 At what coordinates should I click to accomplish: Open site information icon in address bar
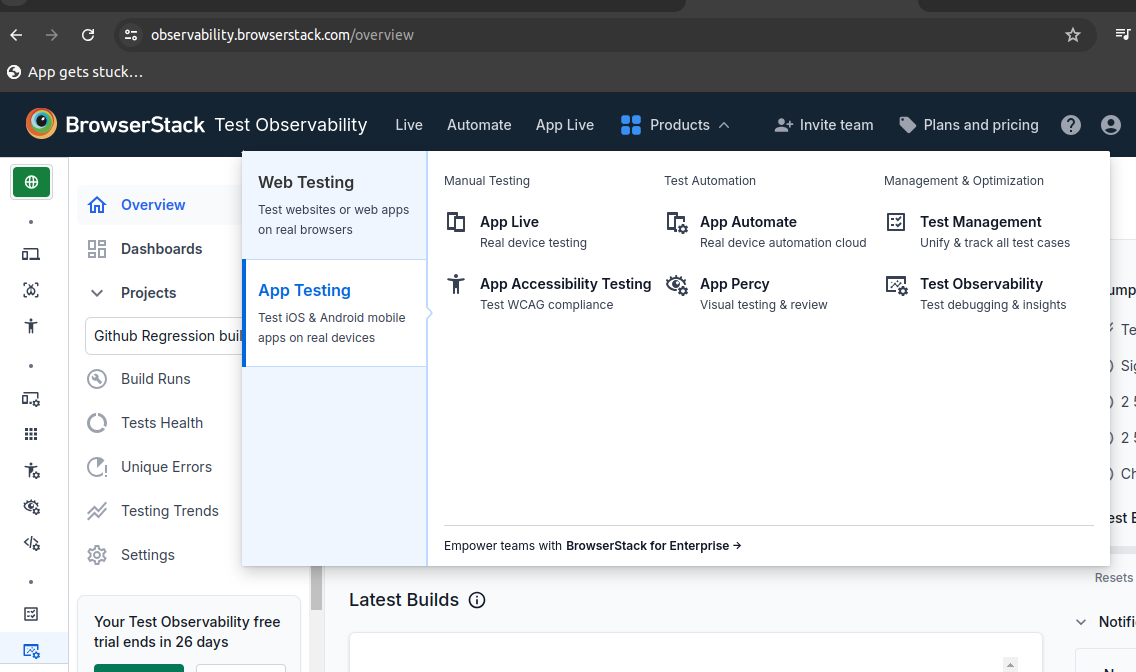(x=131, y=35)
